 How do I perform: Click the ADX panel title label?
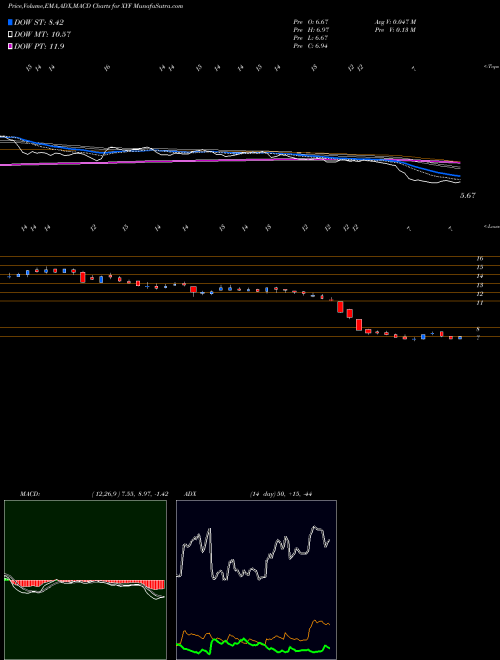pyautogui.click(x=191, y=494)
